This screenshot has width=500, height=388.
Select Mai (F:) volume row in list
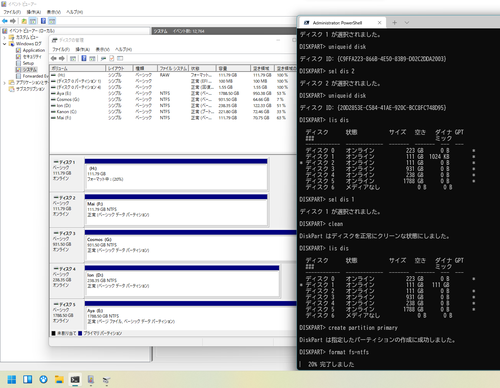point(173,118)
